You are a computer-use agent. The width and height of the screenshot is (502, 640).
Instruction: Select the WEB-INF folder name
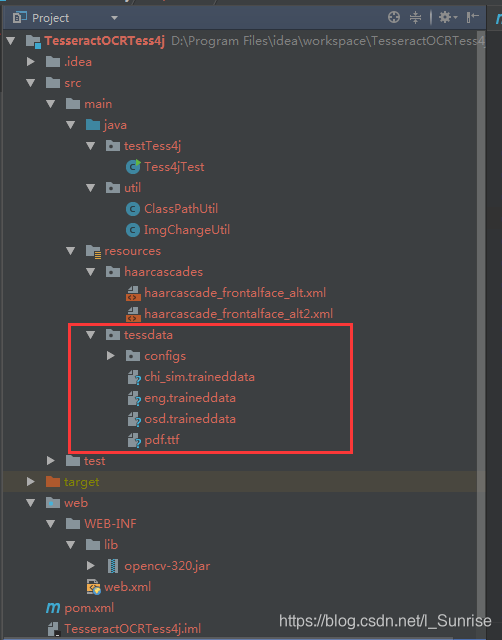[110, 524]
